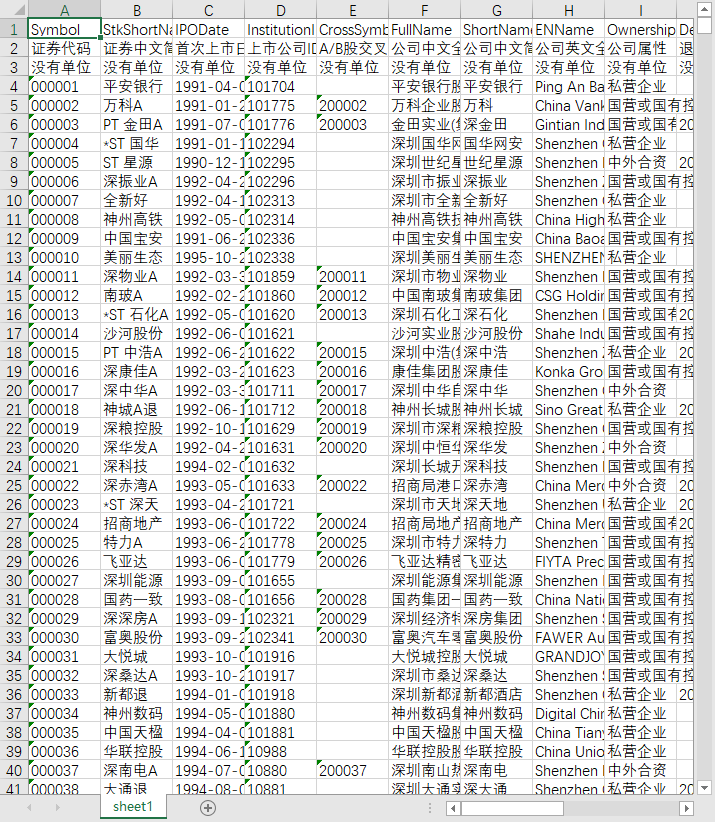Select the ENName header cell
The width and height of the screenshot is (715, 822).
pos(568,29)
